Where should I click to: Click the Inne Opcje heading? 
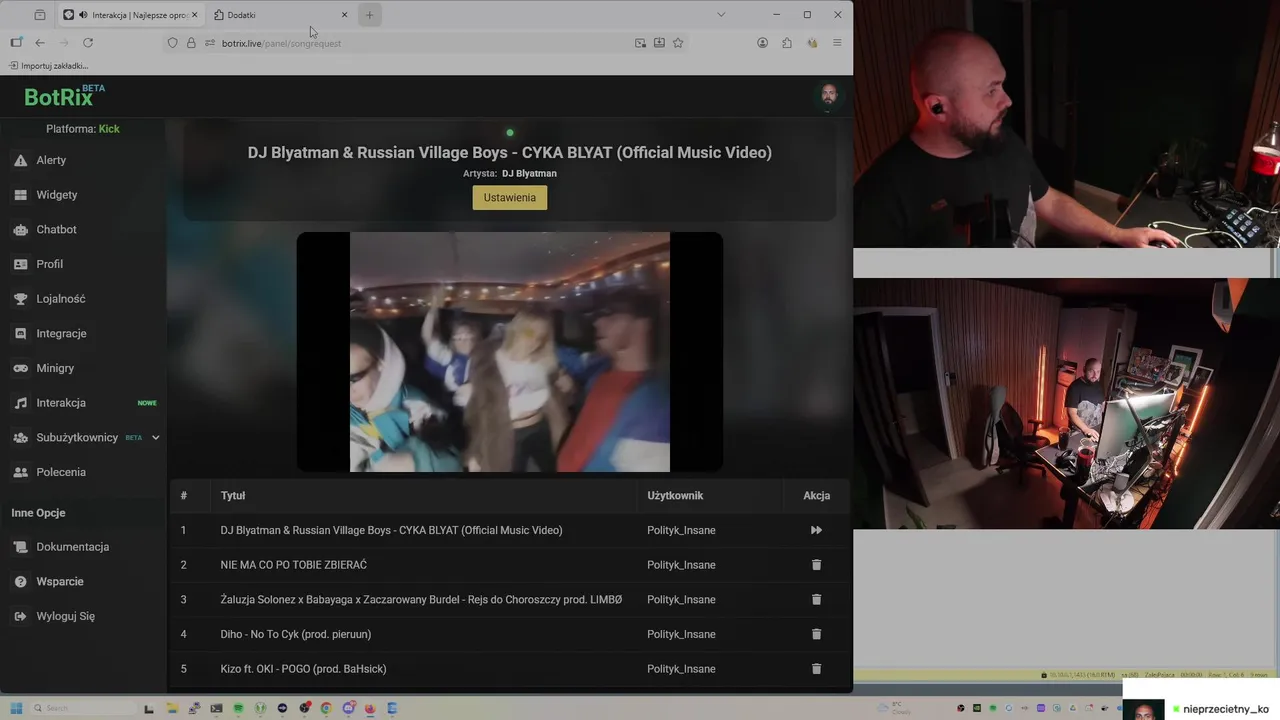click(x=38, y=513)
